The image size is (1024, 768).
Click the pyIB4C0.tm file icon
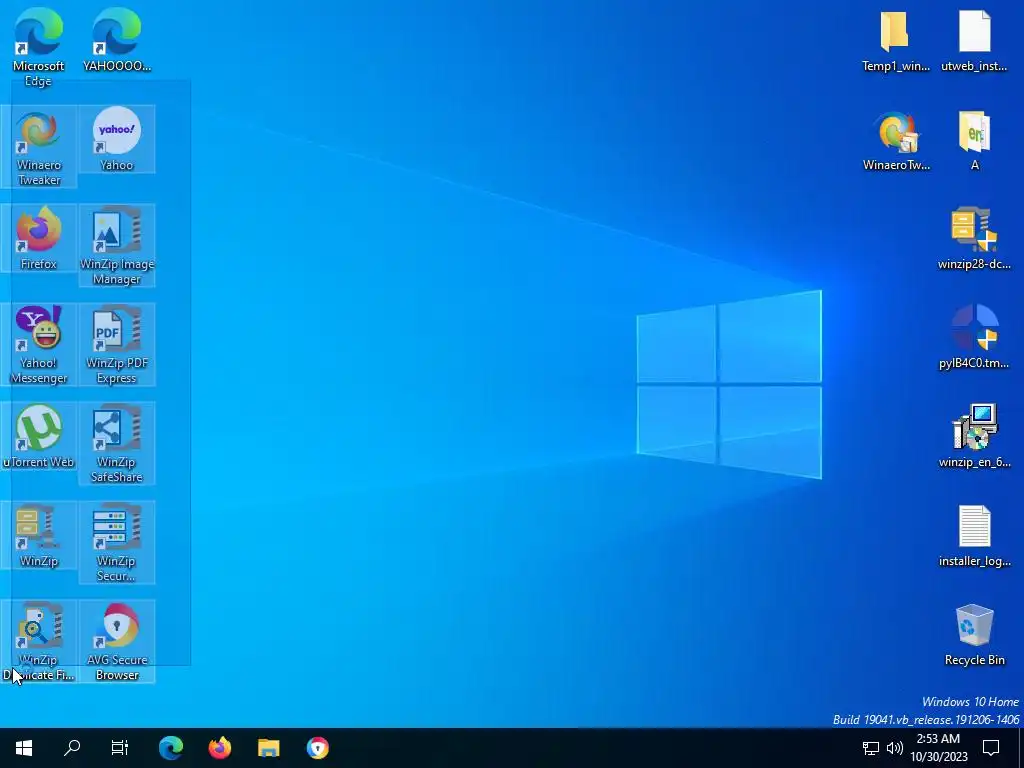(974, 337)
